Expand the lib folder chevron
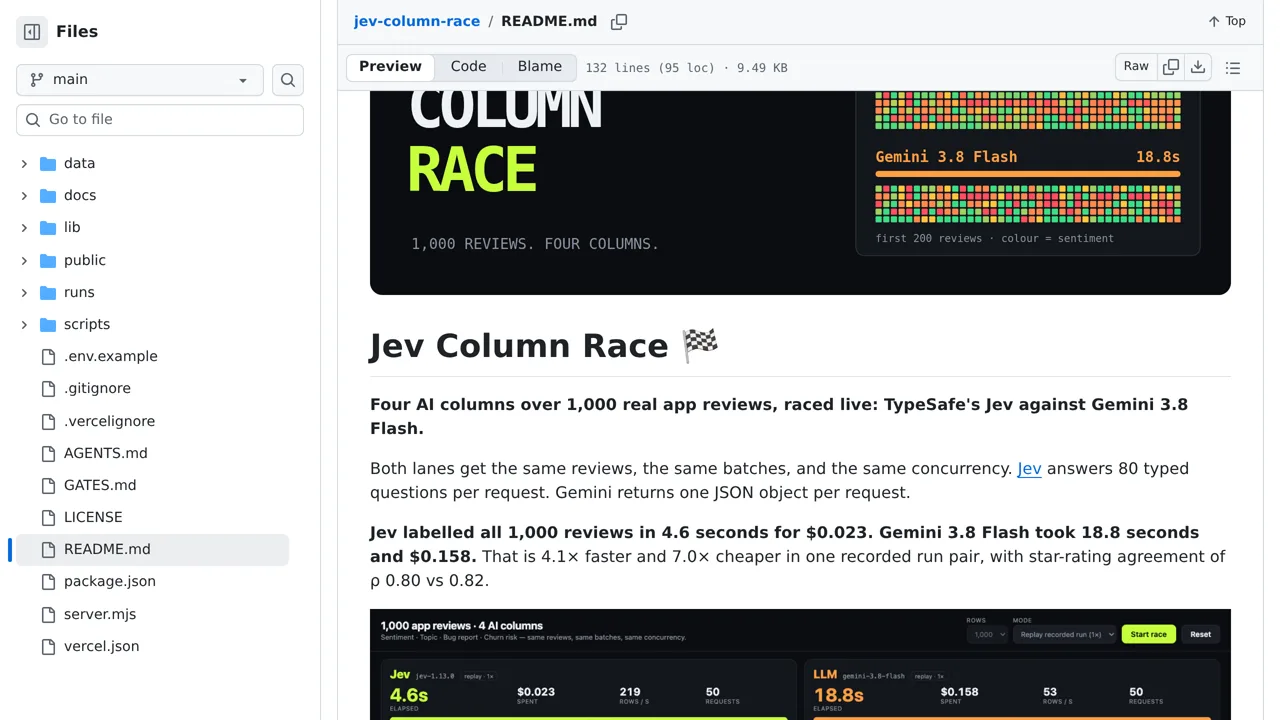The image size is (1280, 720). tap(24, 227)
